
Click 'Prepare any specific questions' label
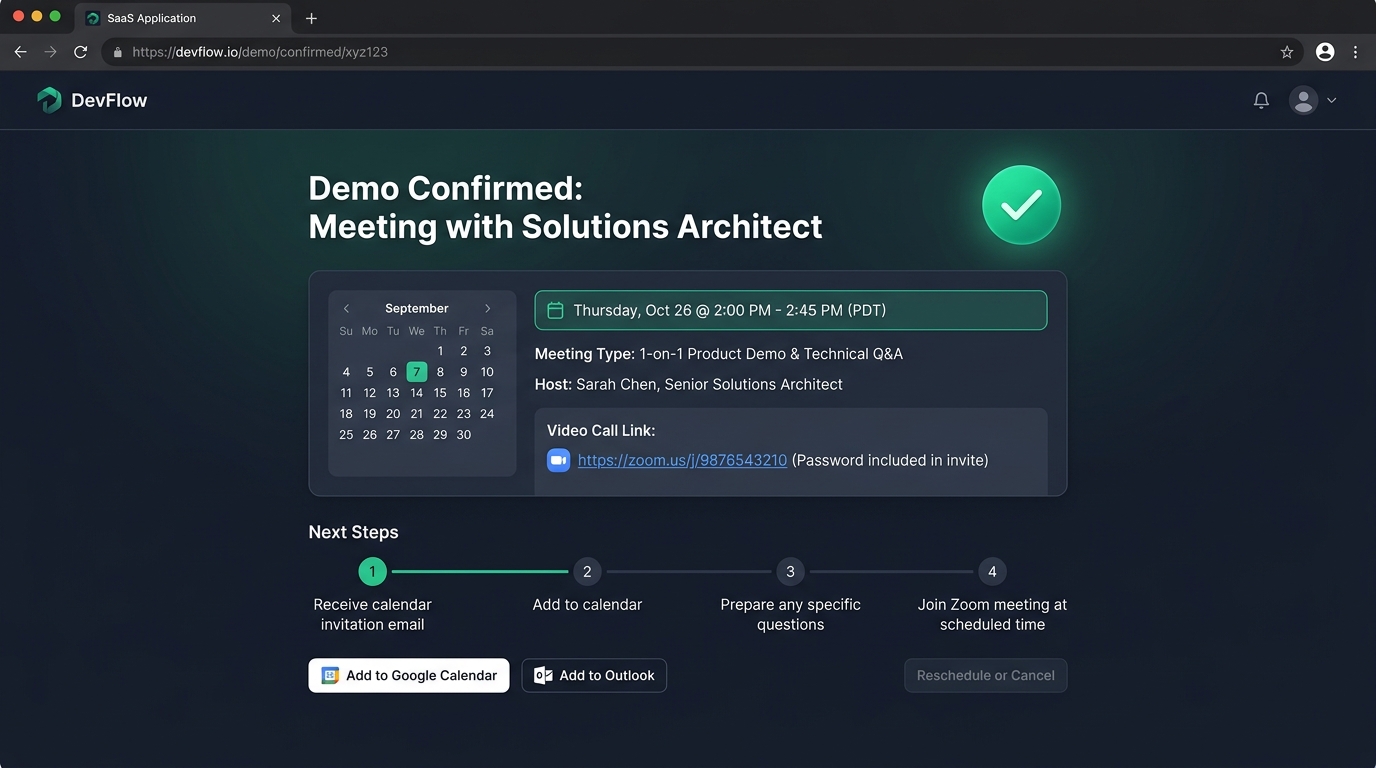[790, 614]
